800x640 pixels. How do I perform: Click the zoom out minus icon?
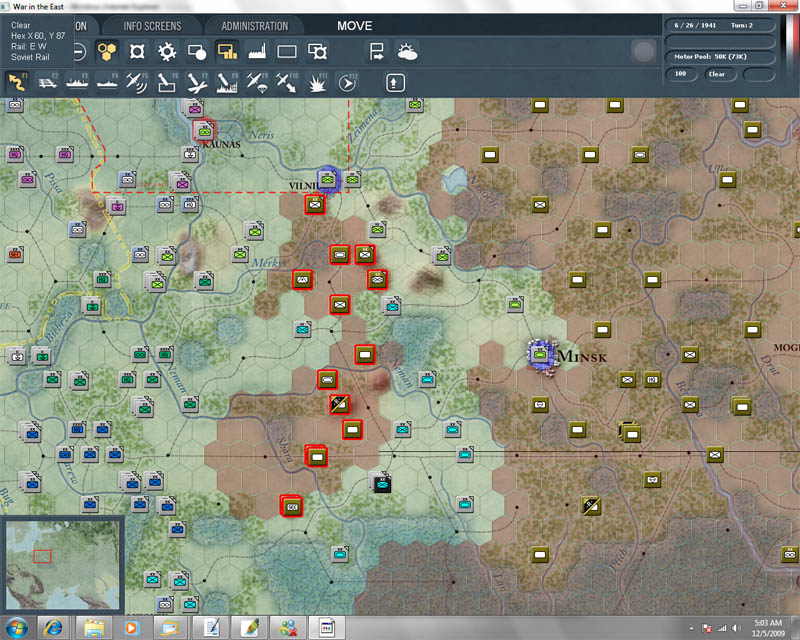coord(79,52)
